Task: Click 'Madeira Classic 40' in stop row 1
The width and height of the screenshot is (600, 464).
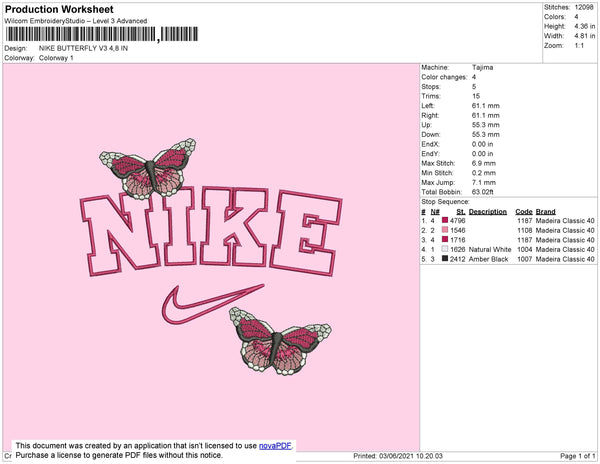Action: [x=565, y=220]
